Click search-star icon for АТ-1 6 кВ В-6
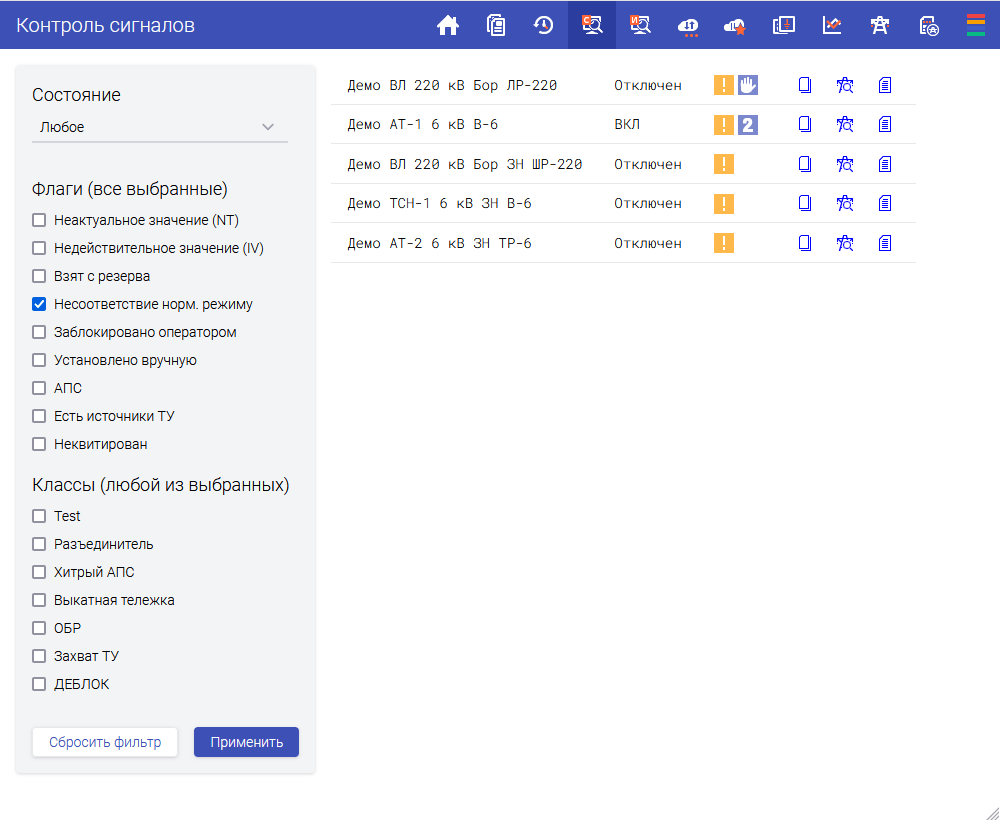This screenshot has height=820, width=1000. point(845,125)
